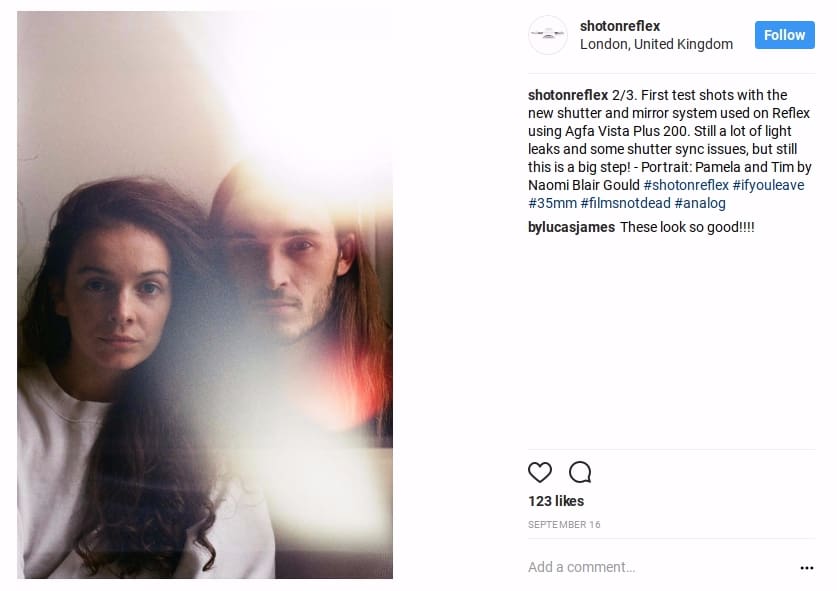The width and height of the screenshot is (837, 591).
Task: View the 123 likes list
Action: (556, 501)
